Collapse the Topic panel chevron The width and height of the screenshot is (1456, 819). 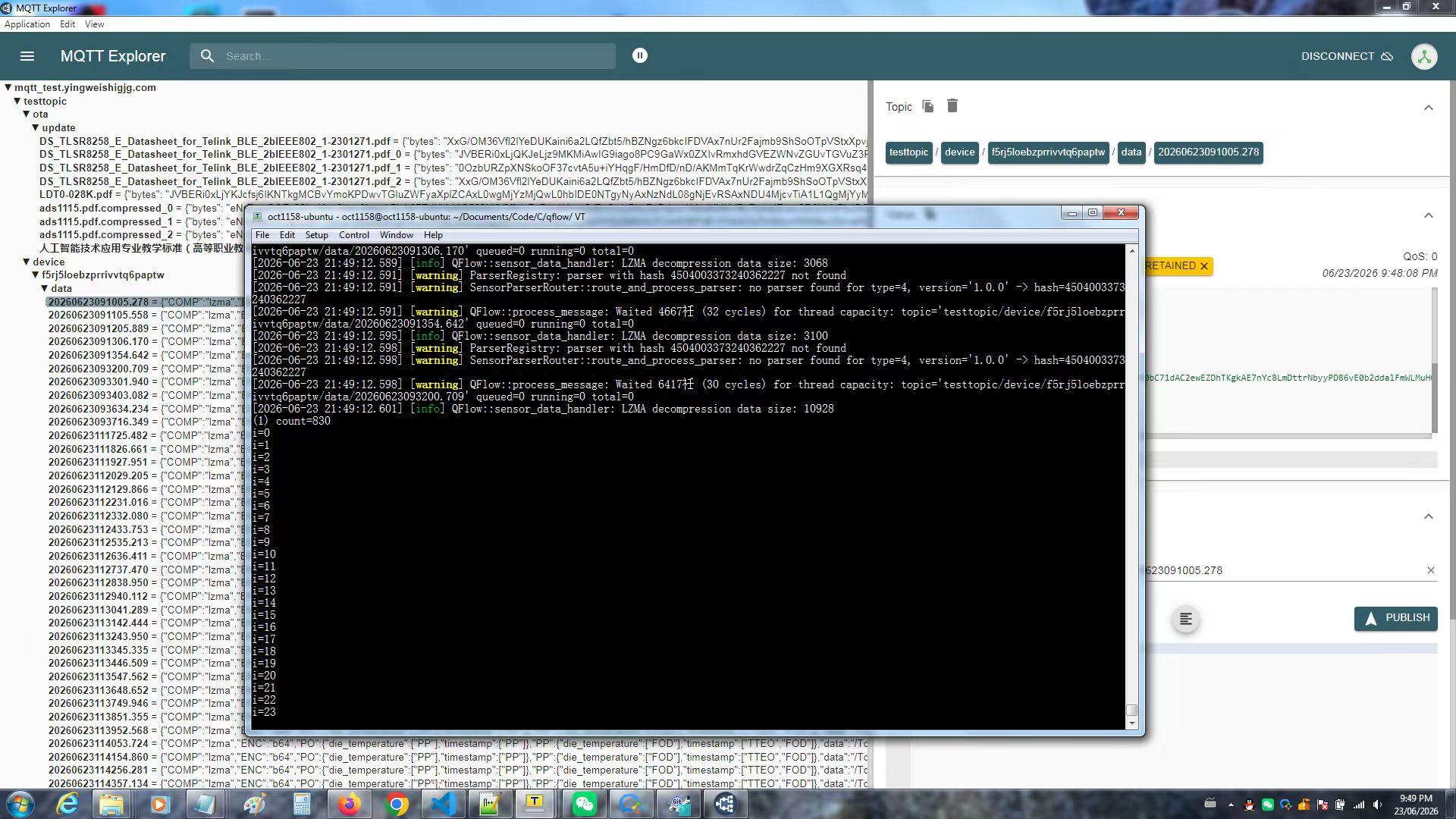(1429, 108)
